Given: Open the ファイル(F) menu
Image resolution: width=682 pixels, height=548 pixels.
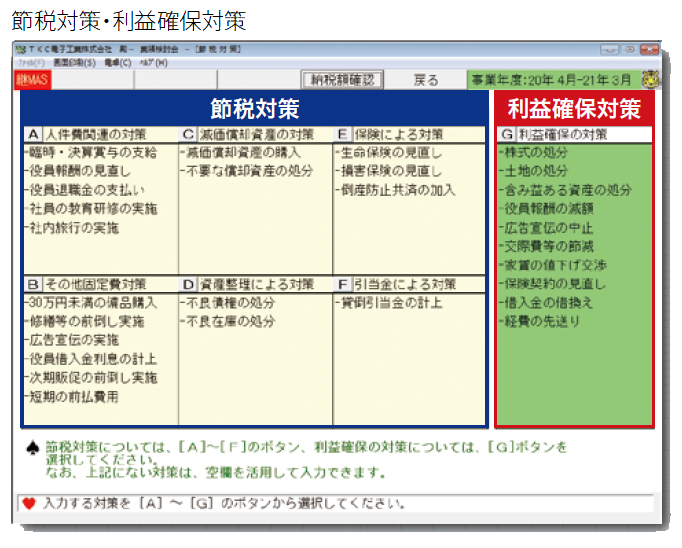Looking at the screenshot, I should [x=31, y=63].
